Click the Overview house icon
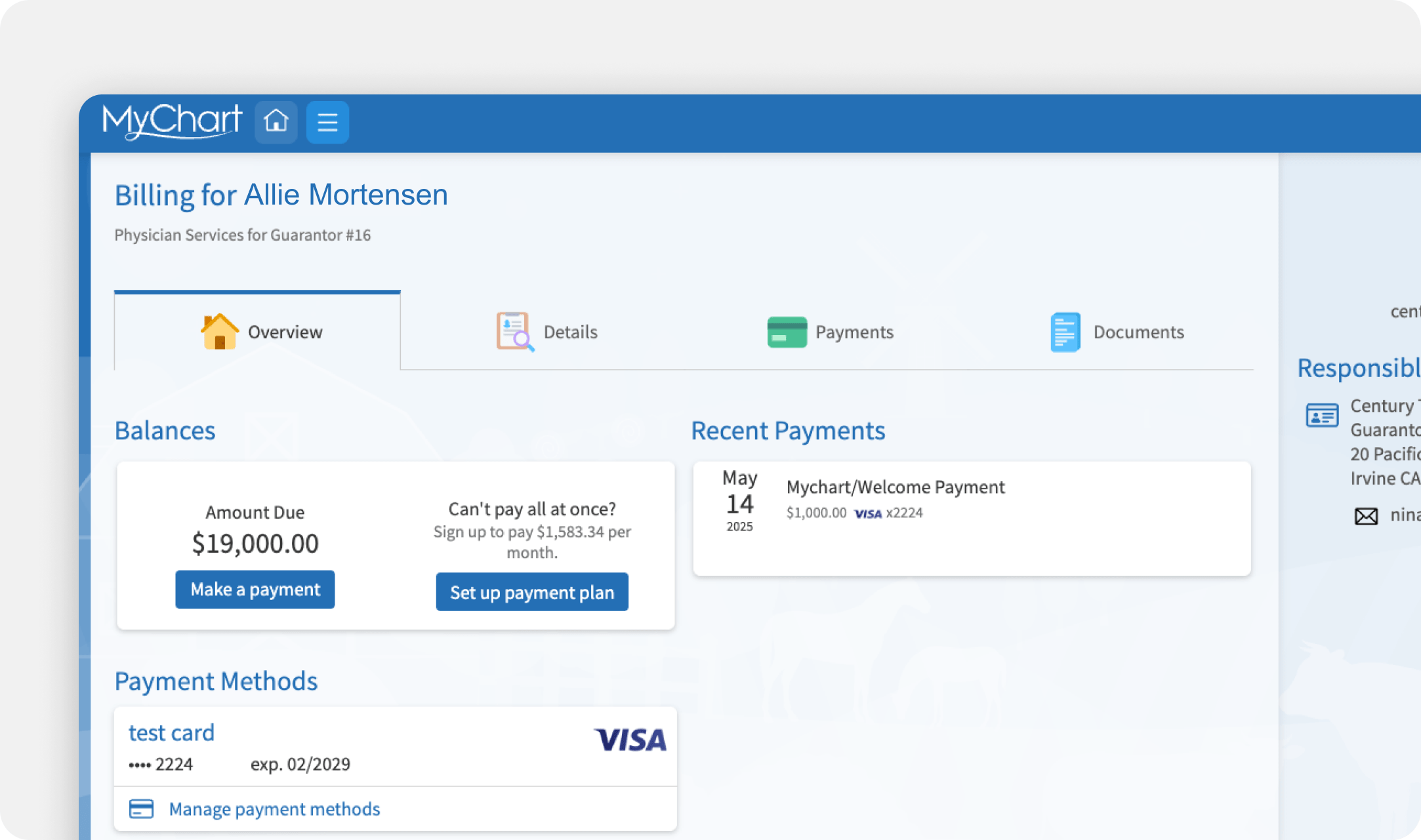The image size is (1421, 840). (219, 331)
